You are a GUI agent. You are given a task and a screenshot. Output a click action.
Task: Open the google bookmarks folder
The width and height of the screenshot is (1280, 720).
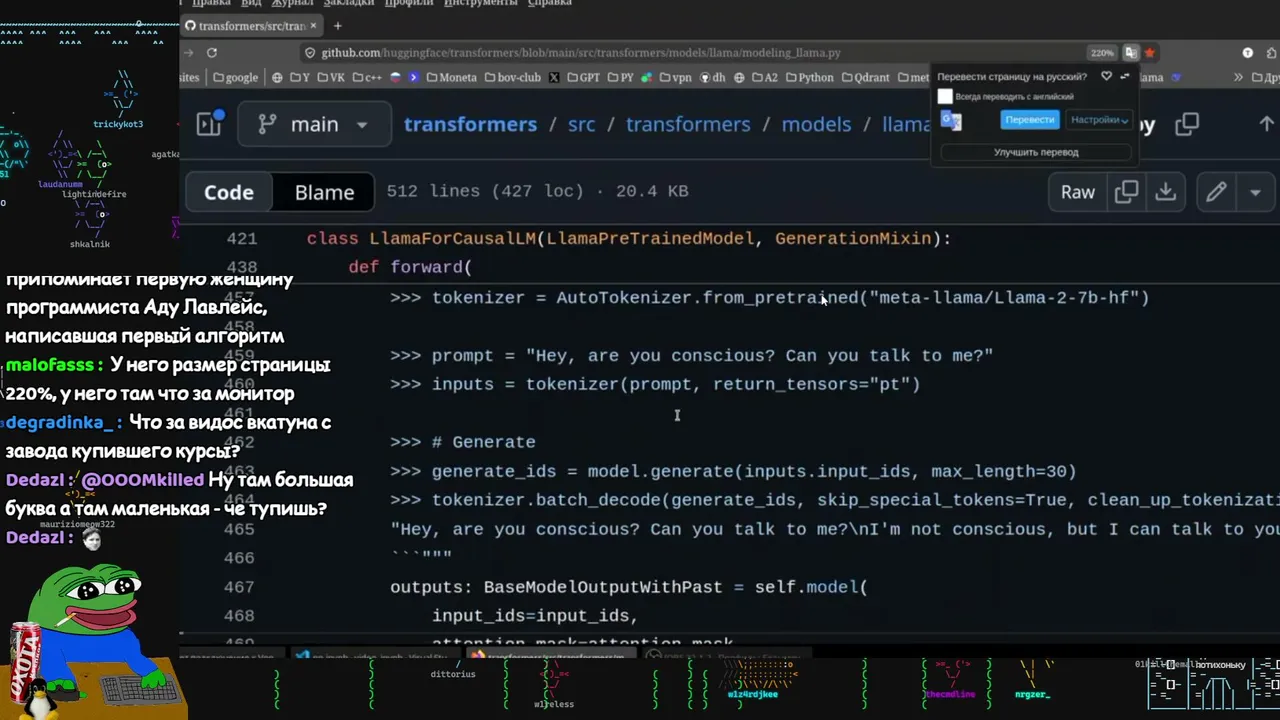point(236,77)
